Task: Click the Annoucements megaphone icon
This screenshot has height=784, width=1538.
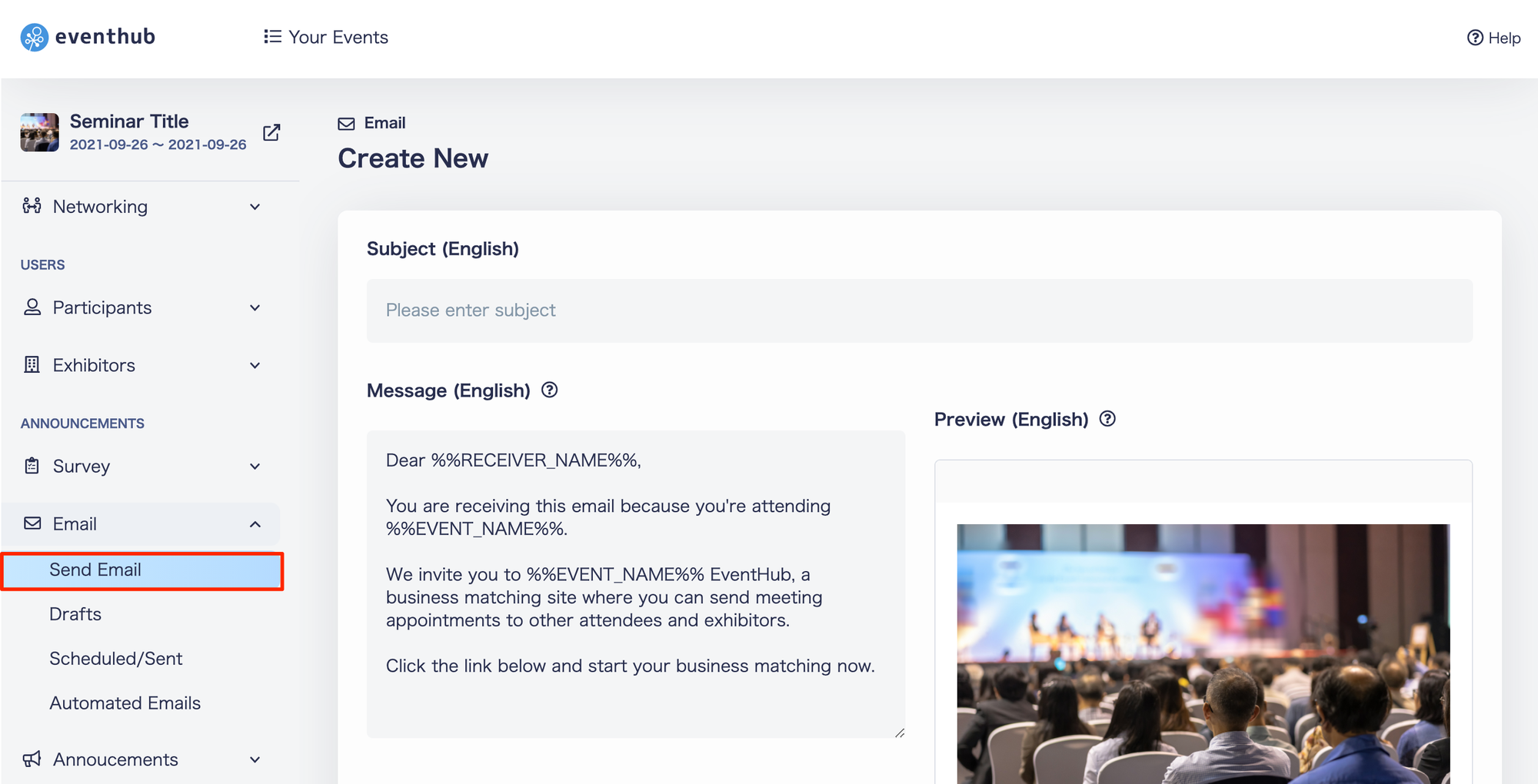Action: (32, 759)
